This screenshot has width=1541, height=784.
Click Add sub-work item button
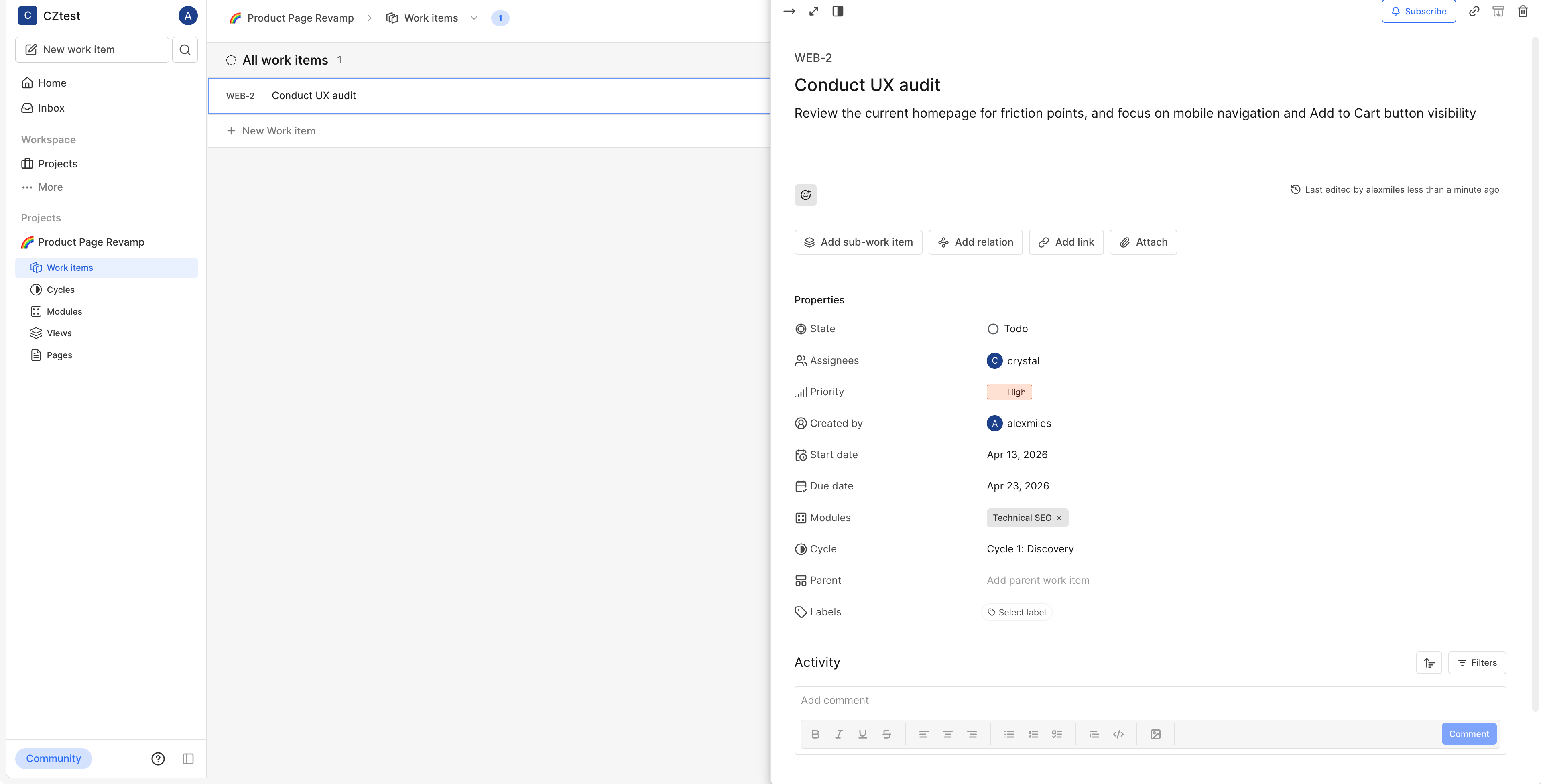coord(858,242)
